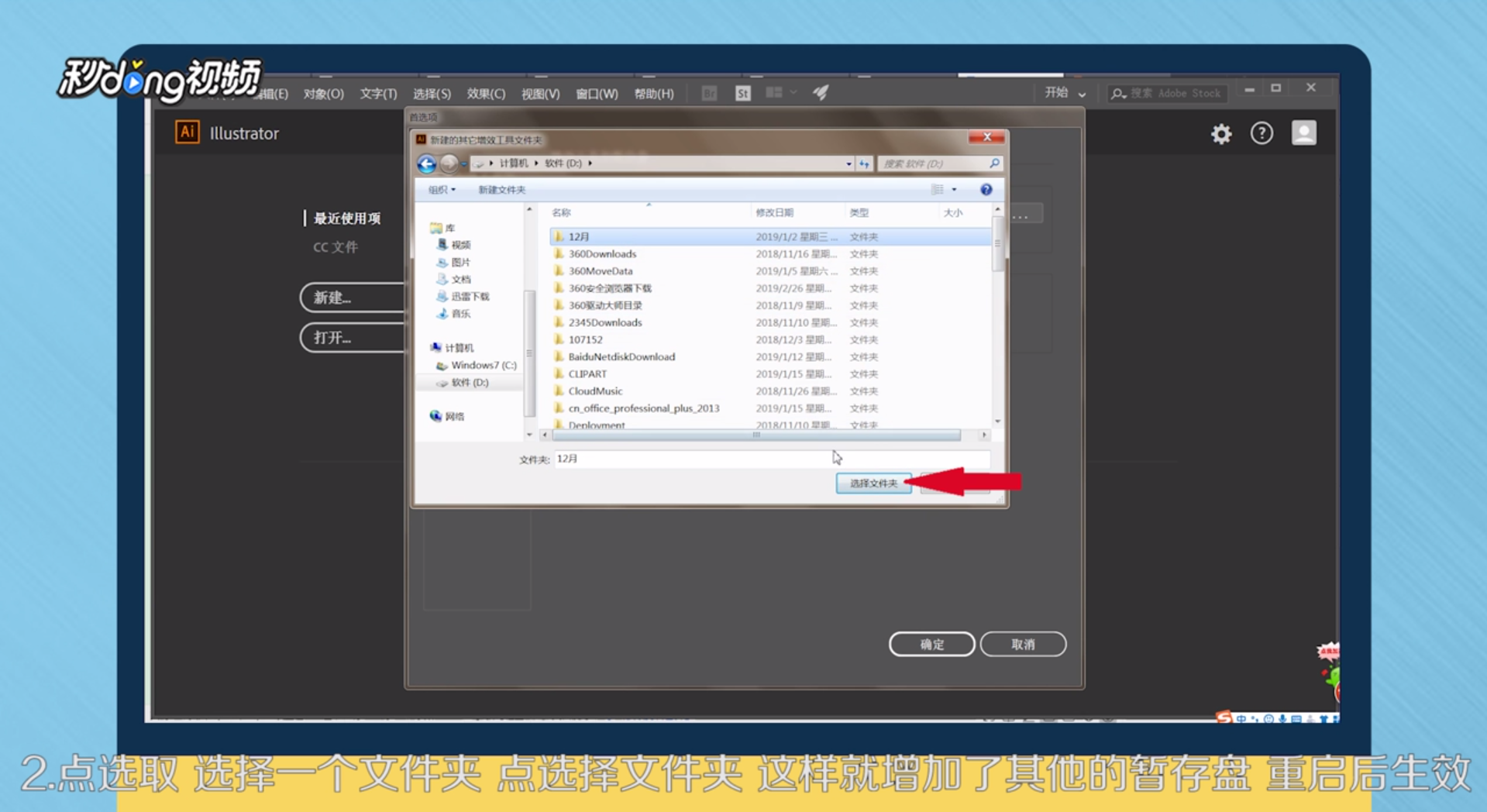This screenshot has width=1487, height=812.
Task: Select 网络 in navigation pane
Action: (447, 416)
